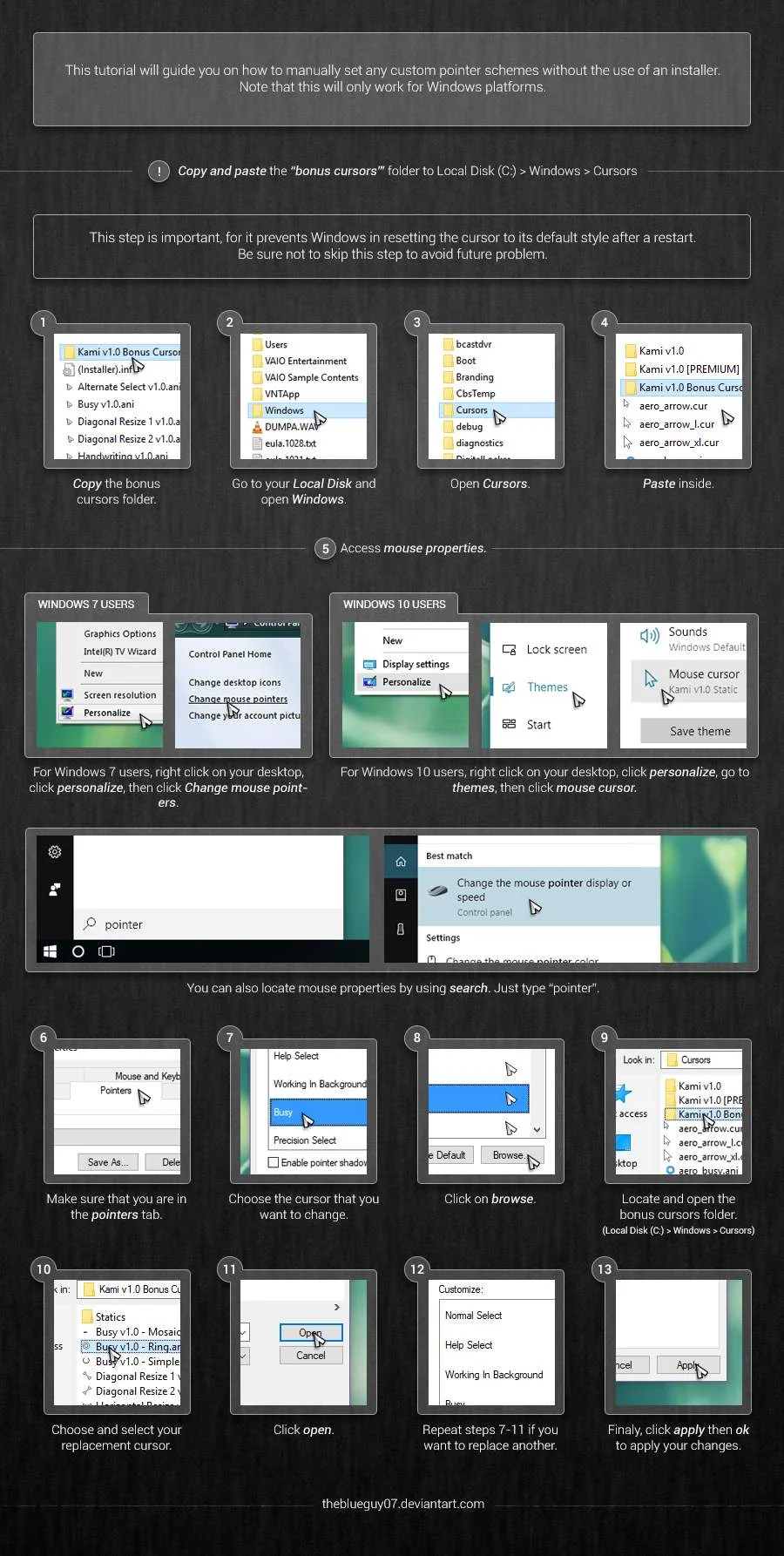Click the feedback person icon below the gear
The image size is (784, 1556).
pos(54,890)
